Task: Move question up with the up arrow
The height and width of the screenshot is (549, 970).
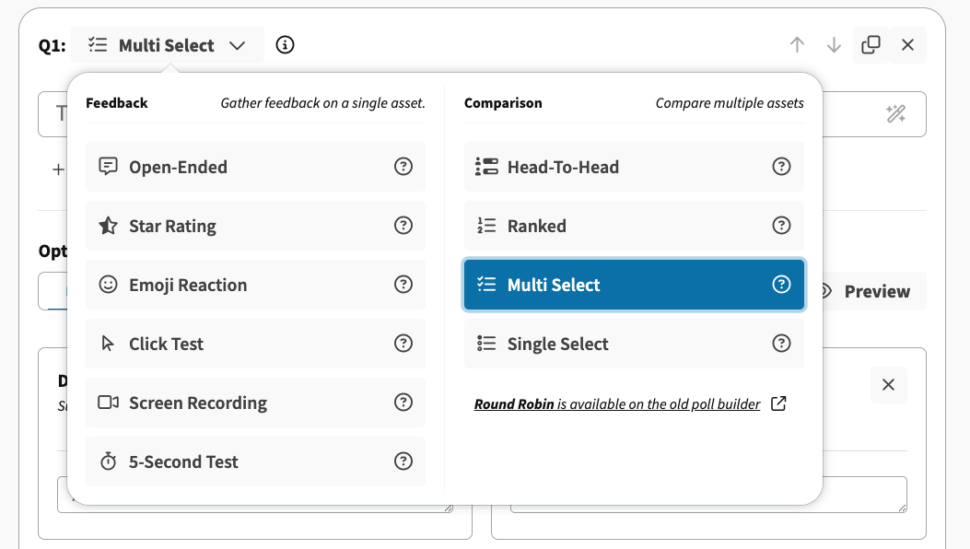Action: 797,45
